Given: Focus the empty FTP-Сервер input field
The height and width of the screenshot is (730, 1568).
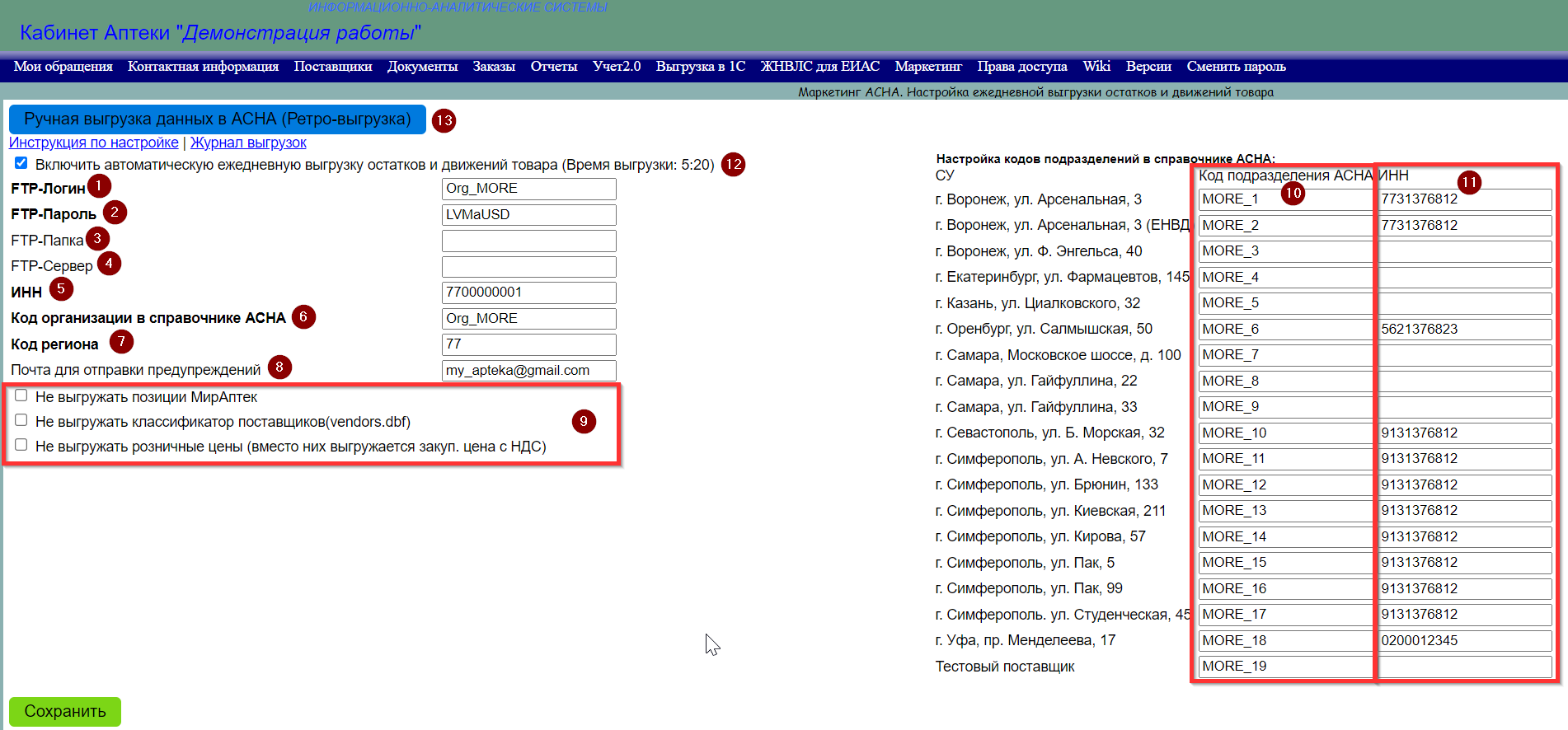Looking at the screenshot, I should click(528, 266).
